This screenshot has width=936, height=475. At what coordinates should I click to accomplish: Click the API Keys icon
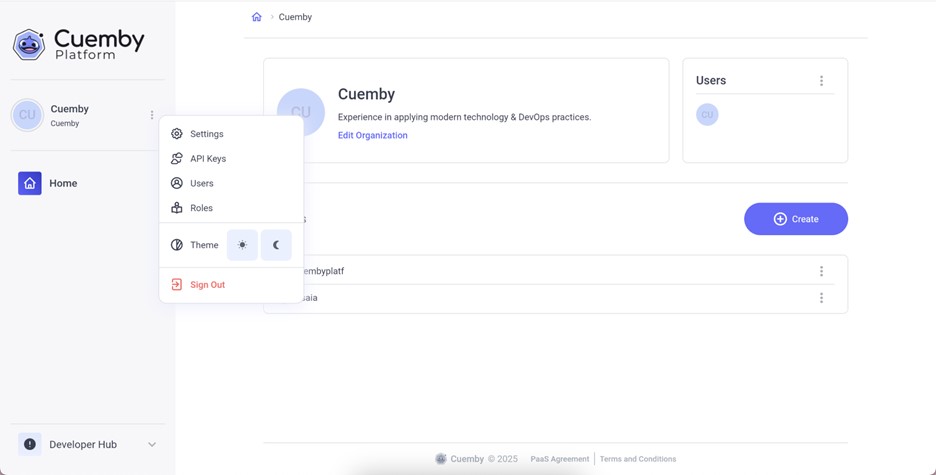tap(177, 159)
